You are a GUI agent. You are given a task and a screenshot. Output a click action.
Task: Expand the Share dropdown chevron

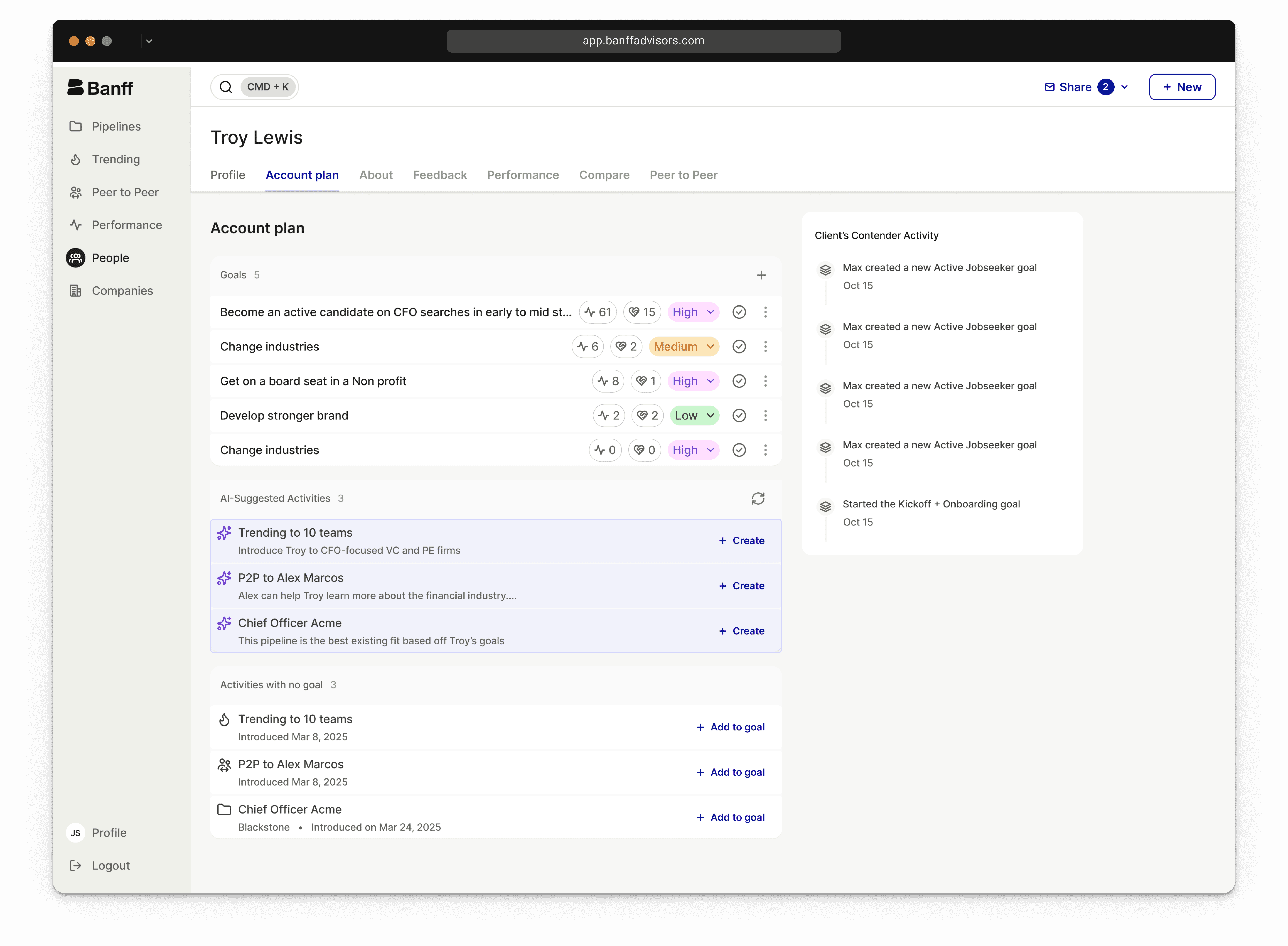pyautogui.click(x=1124, y=87)
